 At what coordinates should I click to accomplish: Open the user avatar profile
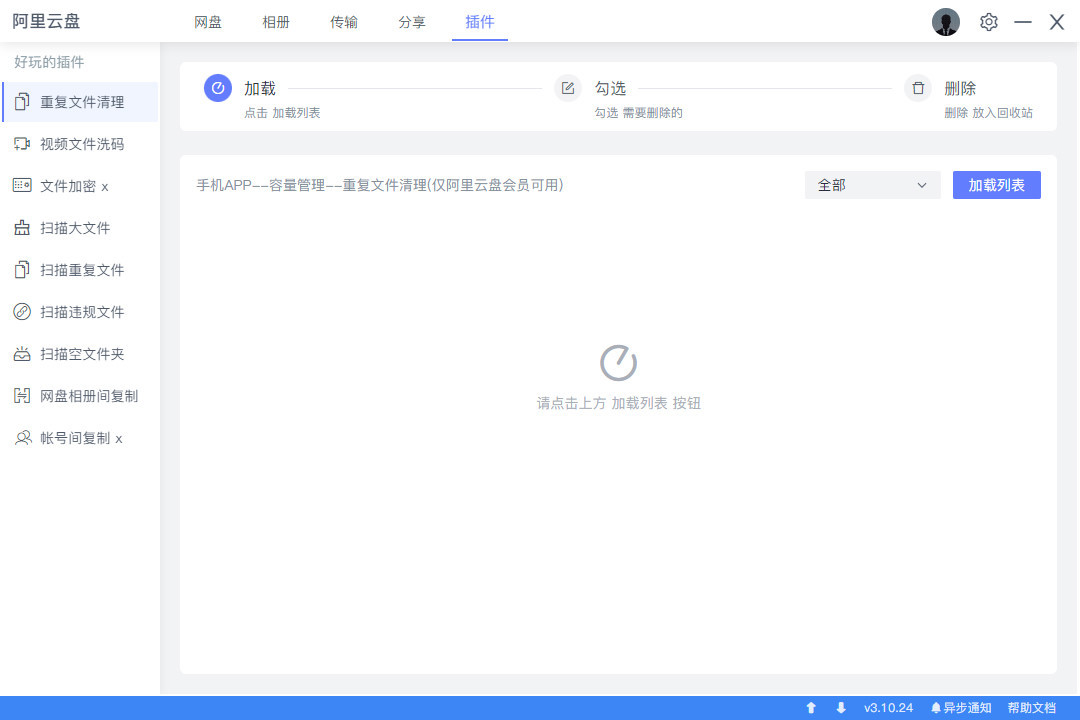click(945, 22)
